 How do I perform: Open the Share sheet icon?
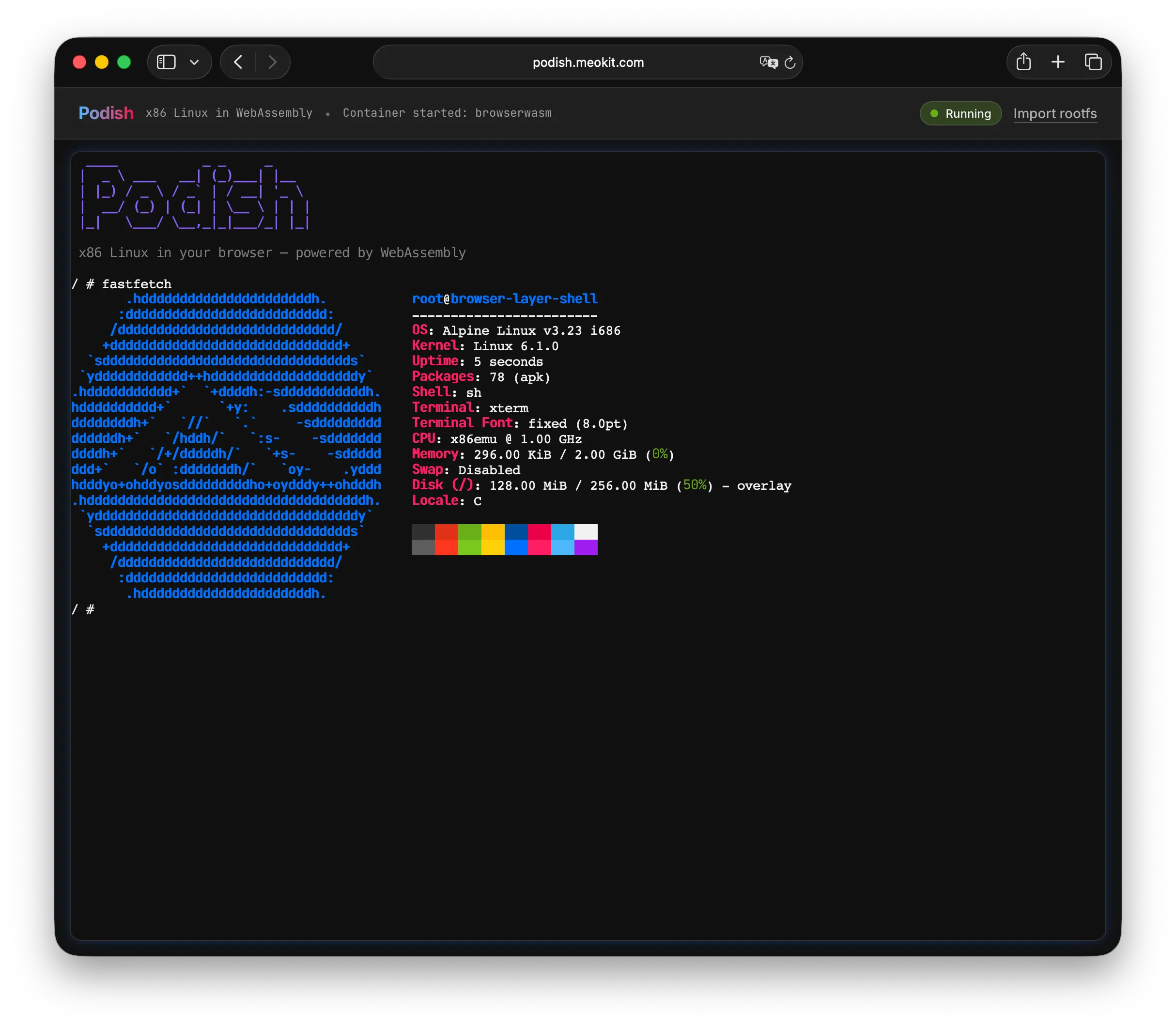pos(1023,62)
